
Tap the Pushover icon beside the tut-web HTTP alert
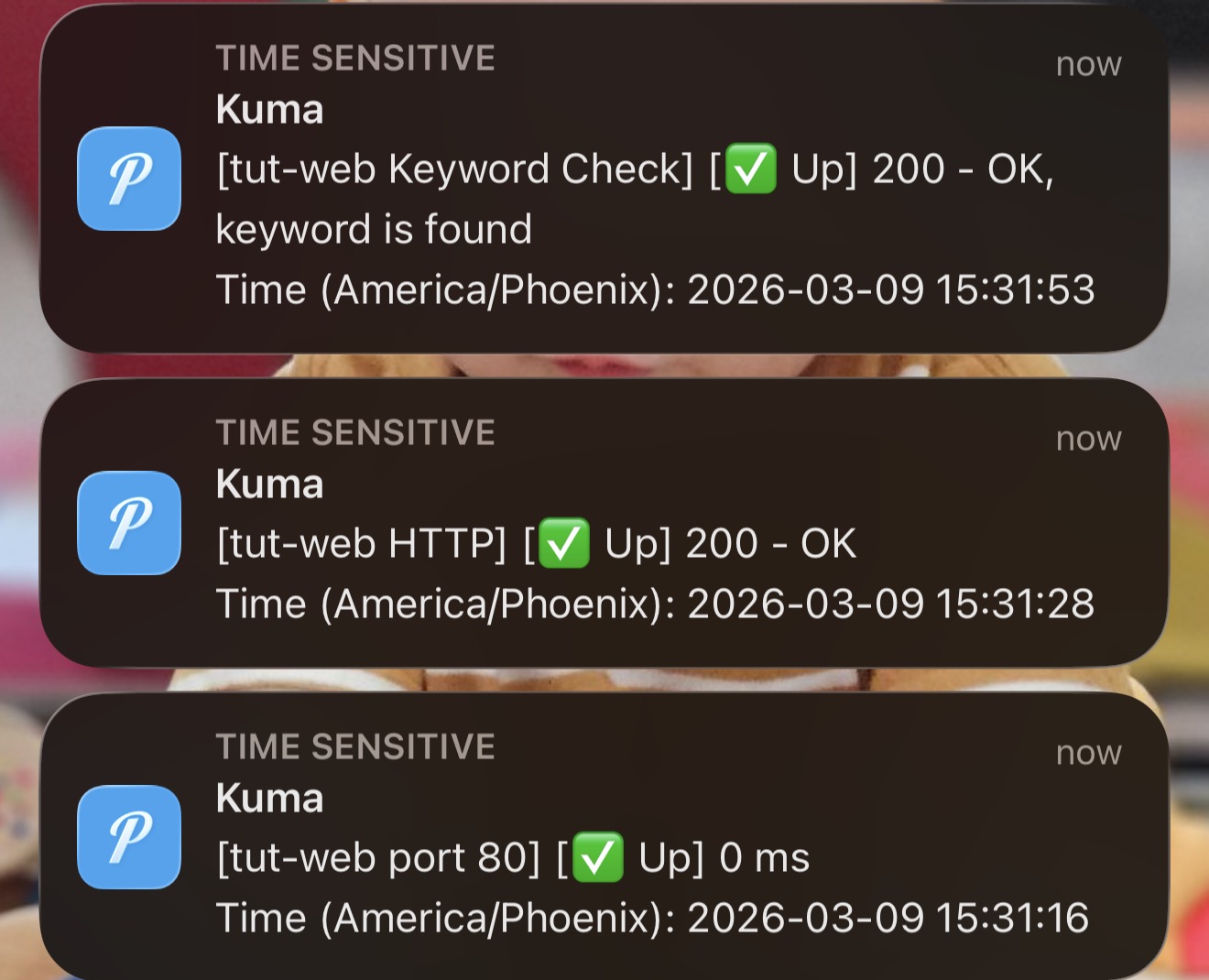click(128, 524)
